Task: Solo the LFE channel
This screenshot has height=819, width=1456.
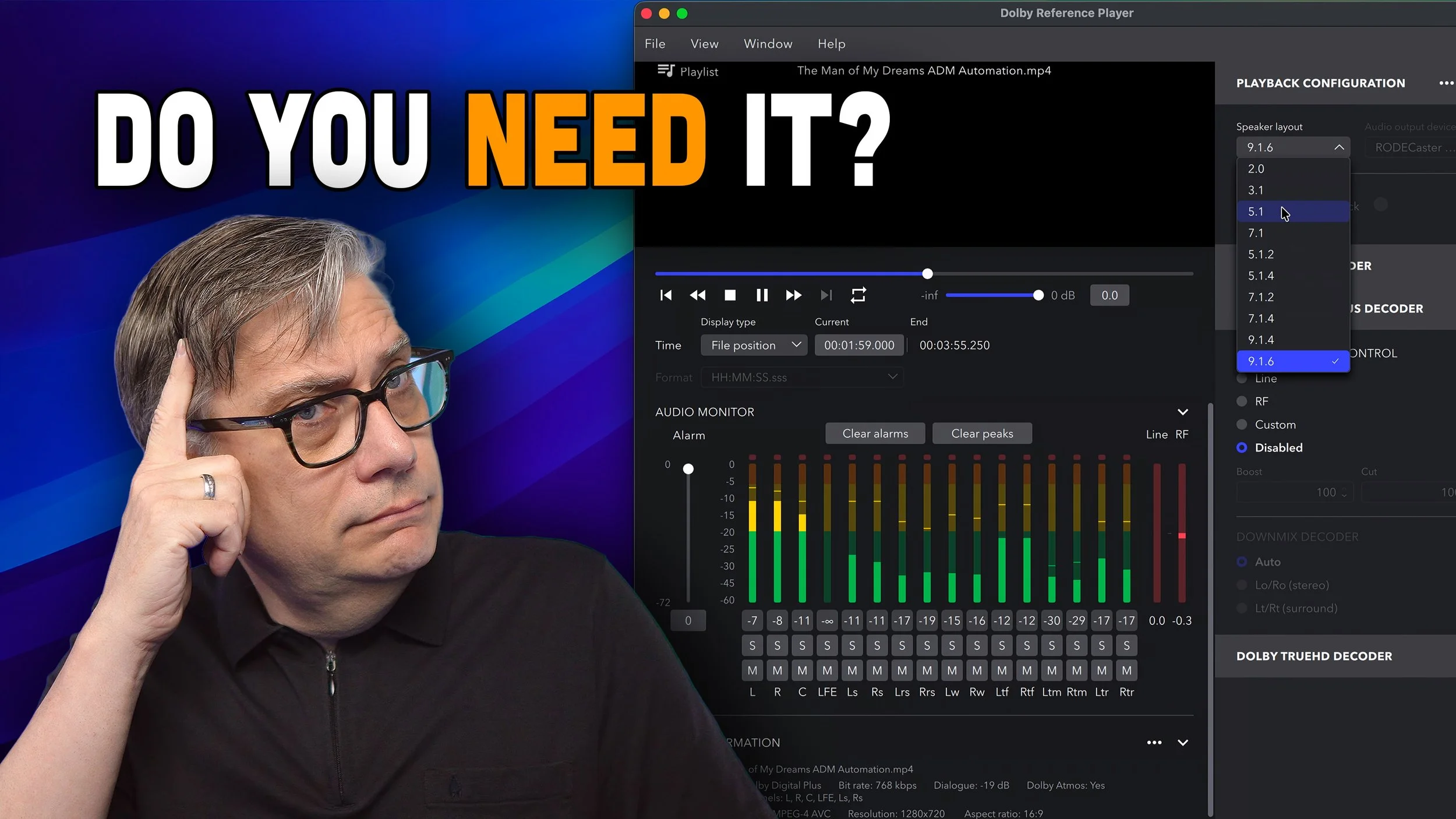Action: pos(827,645)
